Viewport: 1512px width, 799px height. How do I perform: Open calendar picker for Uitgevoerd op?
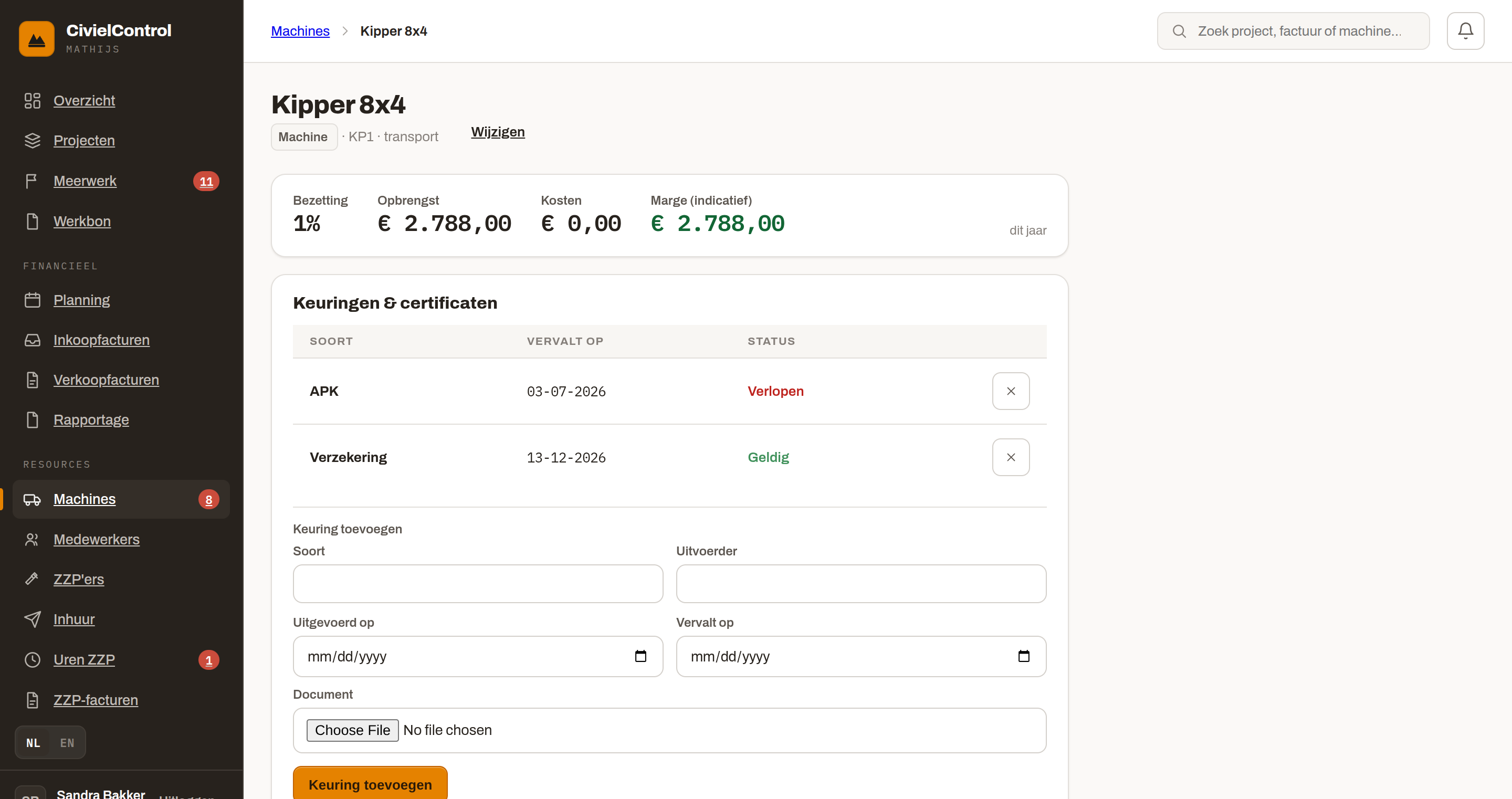pyautogui.click(x=640, y=656)
